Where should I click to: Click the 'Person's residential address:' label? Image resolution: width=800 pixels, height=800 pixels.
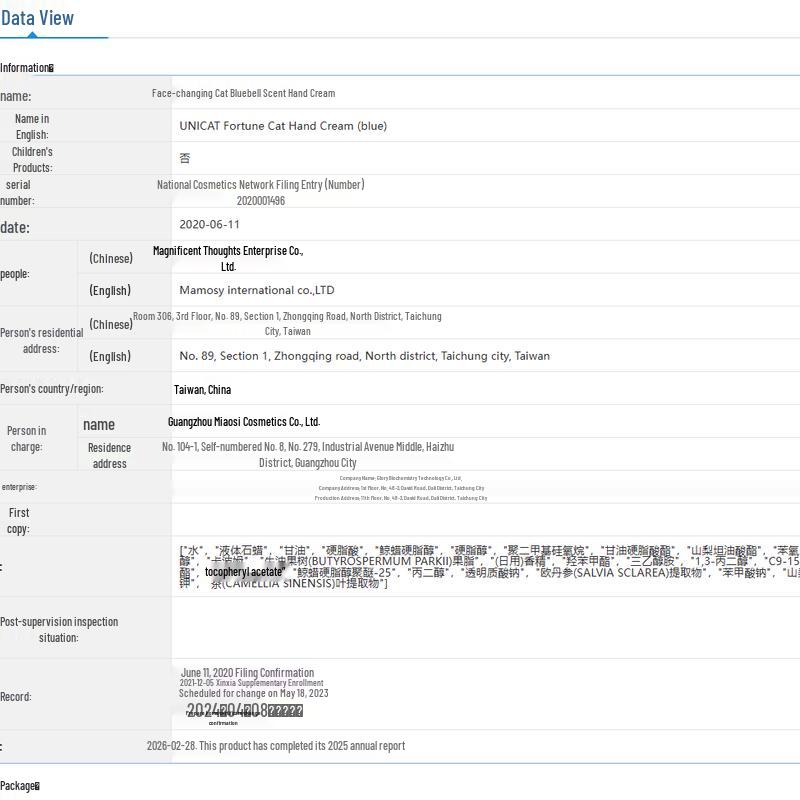point(41,341)
